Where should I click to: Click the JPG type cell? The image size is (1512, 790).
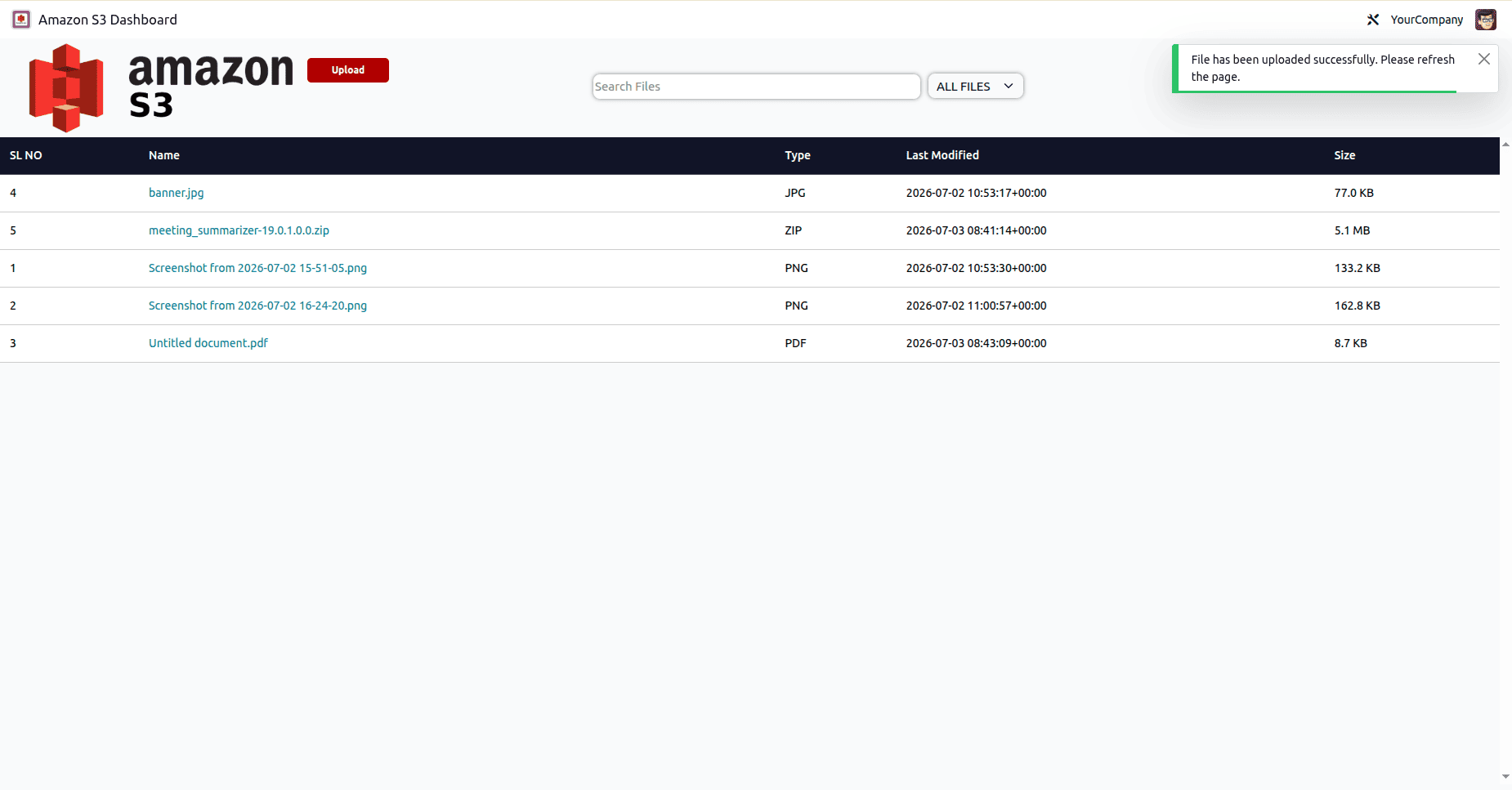tap(795, 193)
